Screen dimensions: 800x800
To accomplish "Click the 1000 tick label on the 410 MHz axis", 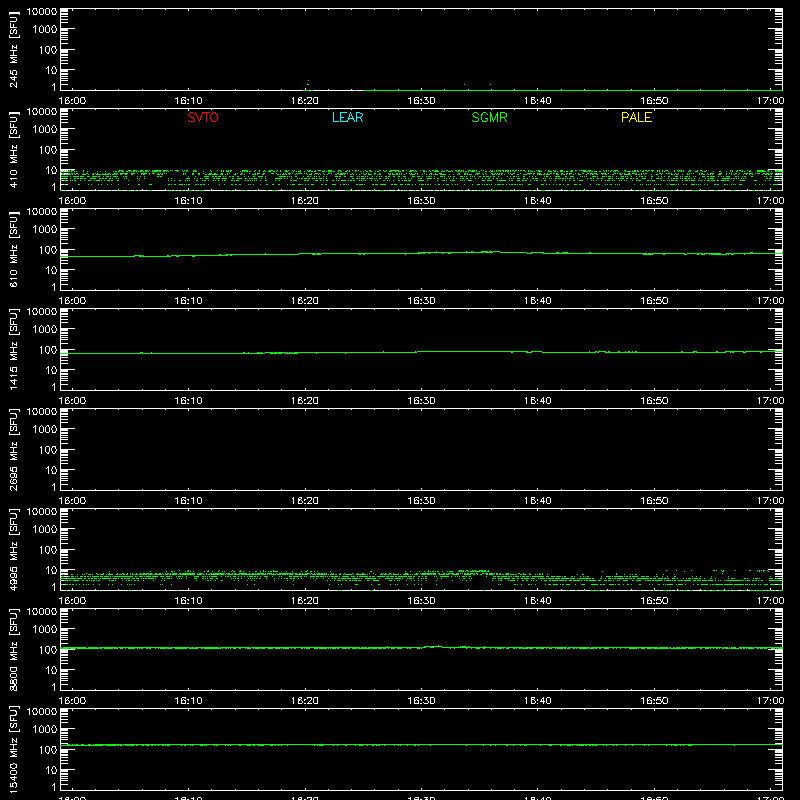I will click(45, 129).
